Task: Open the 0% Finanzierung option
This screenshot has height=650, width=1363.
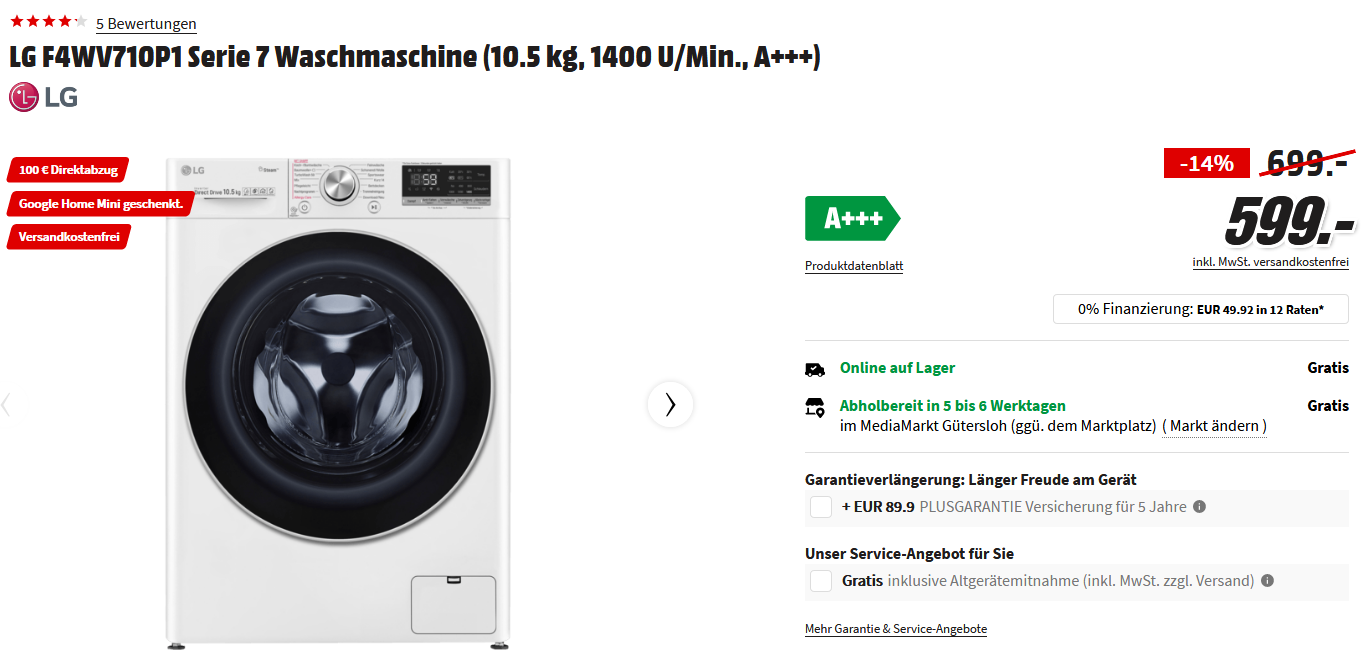Action: click(x=1200, y=309)
